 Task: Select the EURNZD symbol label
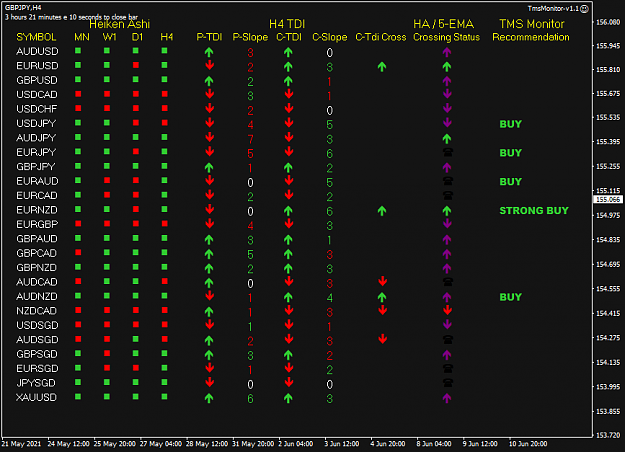click(37, 210)
